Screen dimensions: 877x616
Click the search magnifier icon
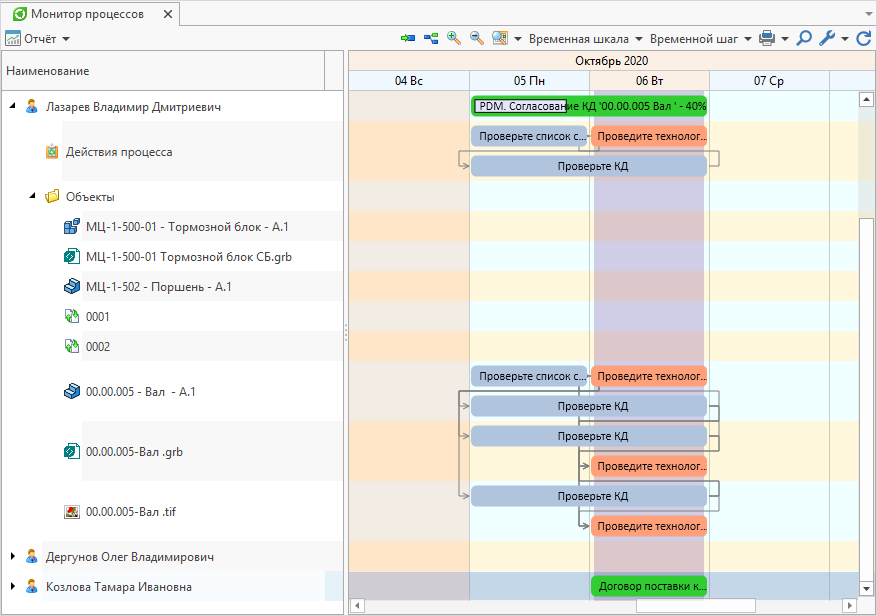(x=804, y=38)
